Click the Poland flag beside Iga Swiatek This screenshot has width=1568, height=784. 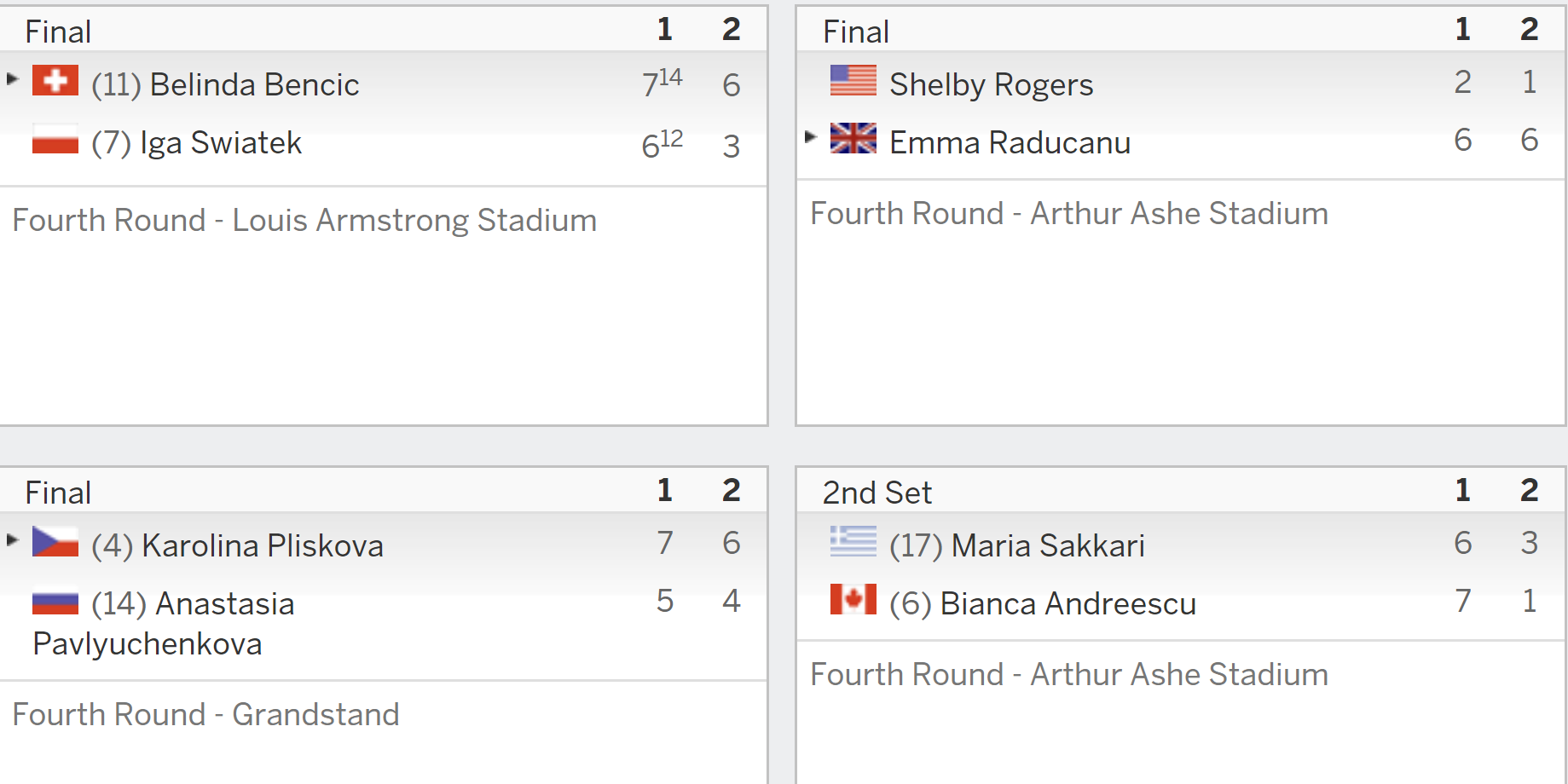point(55,139)
